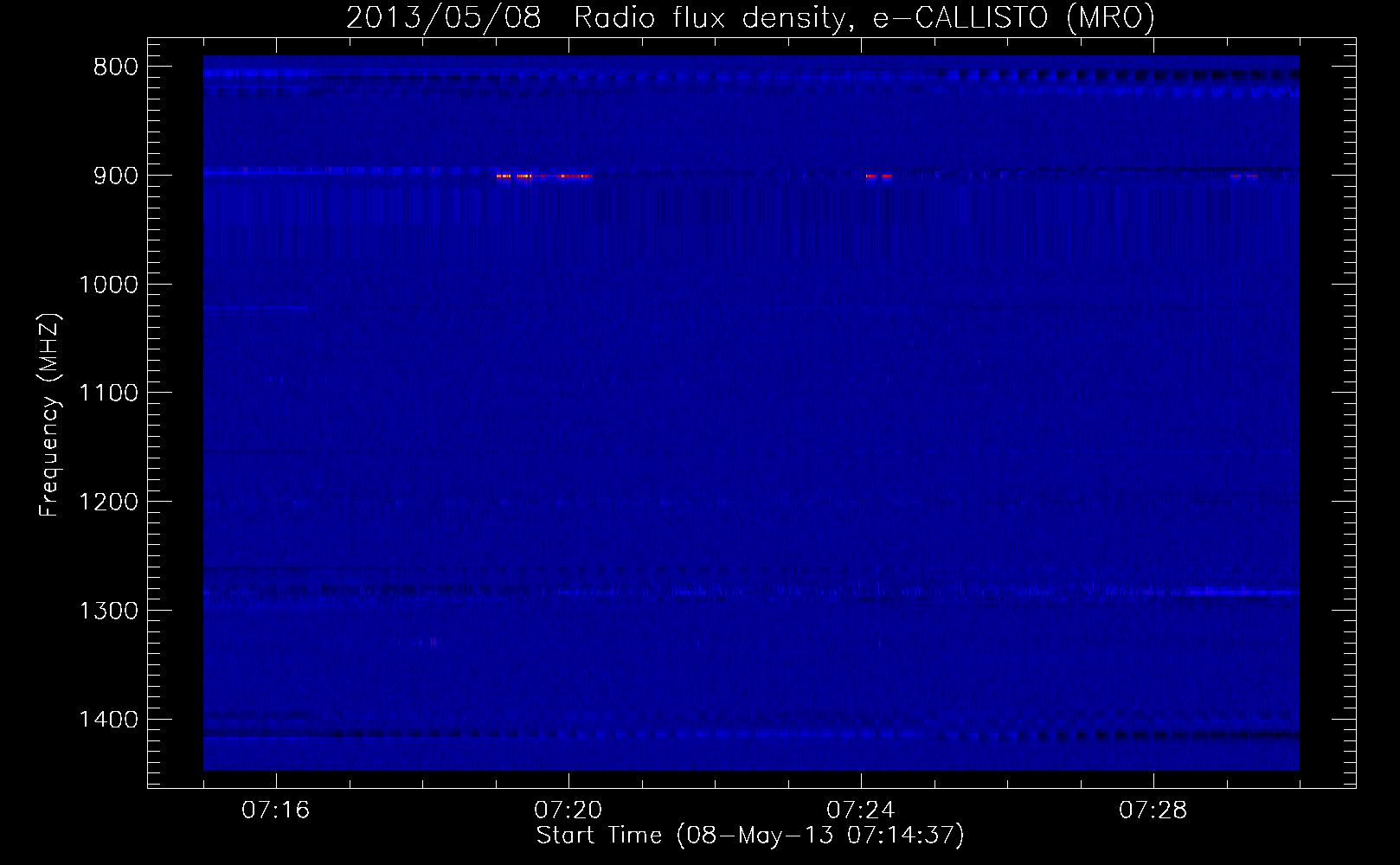
Task: Click the 900 frequency tick label
Action: point(115,176)
